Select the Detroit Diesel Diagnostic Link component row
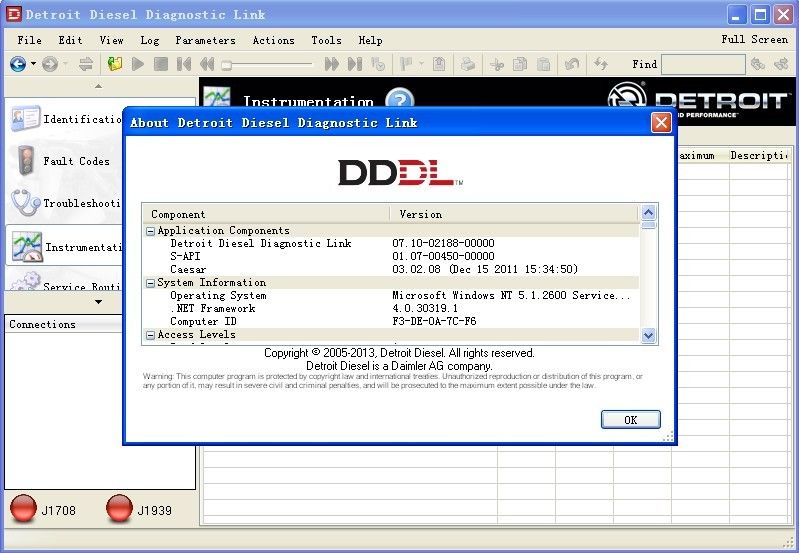The height and width of the screenshot is (553, 799). (x=391, y=244)
